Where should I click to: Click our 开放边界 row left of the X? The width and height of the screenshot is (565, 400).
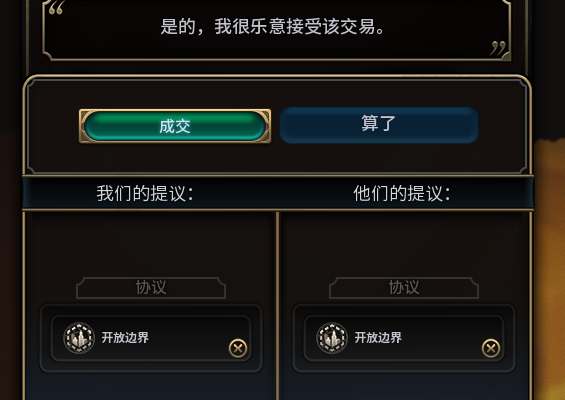(x=139, y=338)
